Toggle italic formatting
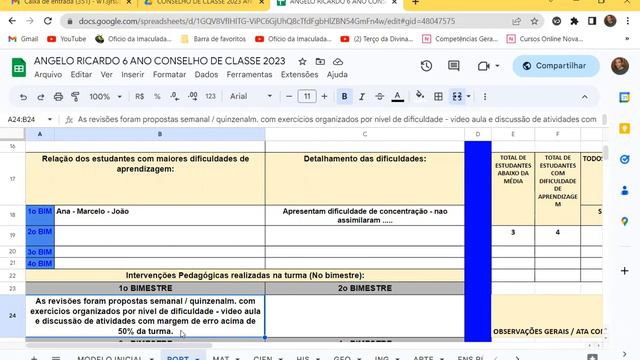This screenshot has height=360, width=640. (x=362, y=97)
